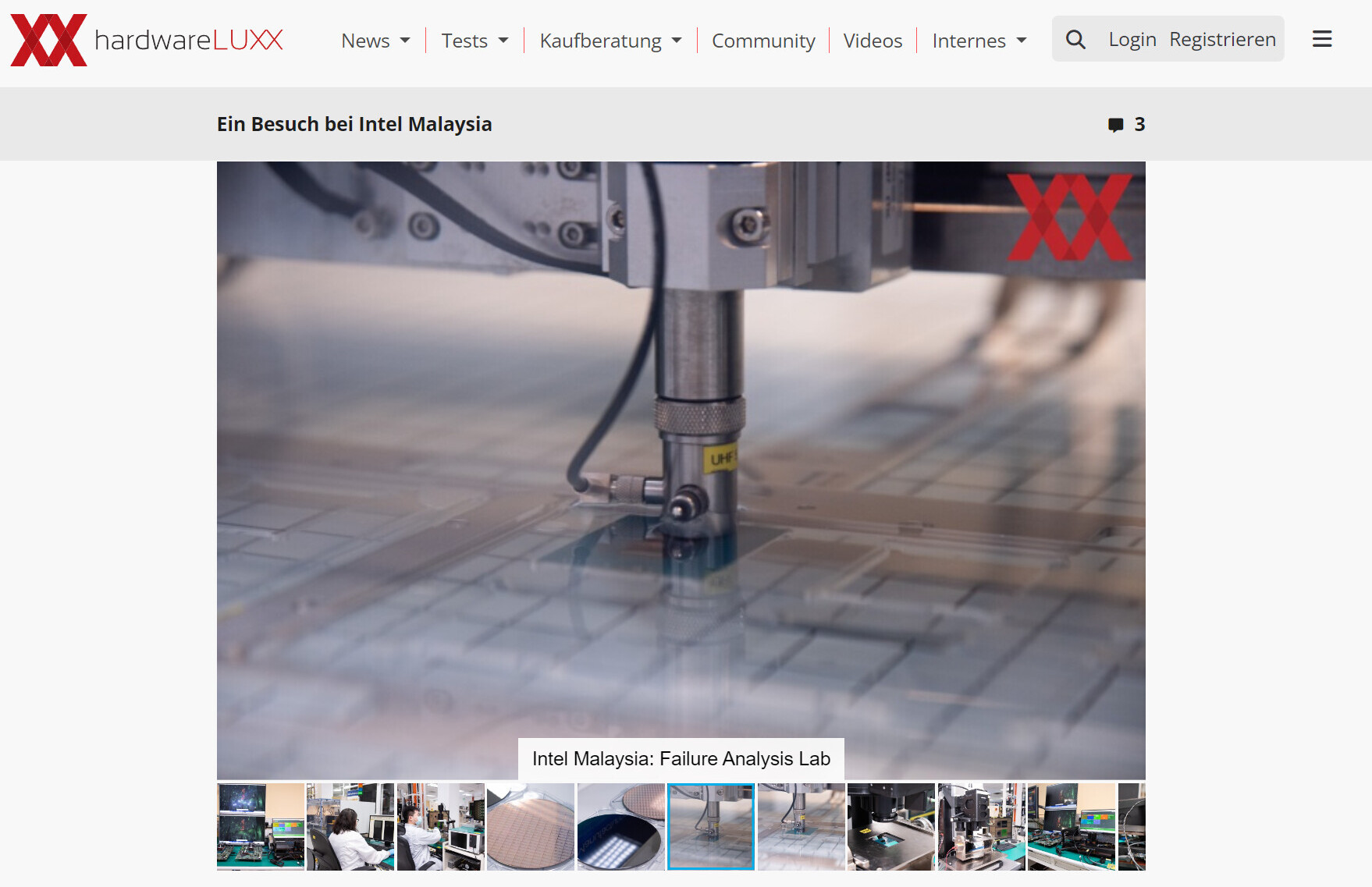Viewport: 1372px width, 887px height.
Task: Select the highlighted probe thumbnail
Action: click(x=711, y=827)
